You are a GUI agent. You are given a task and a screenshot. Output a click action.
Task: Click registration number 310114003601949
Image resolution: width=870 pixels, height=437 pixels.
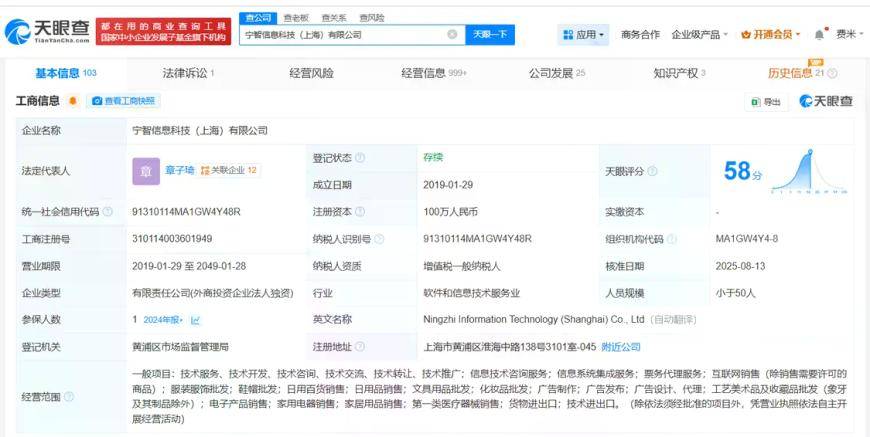click(172, 239)
